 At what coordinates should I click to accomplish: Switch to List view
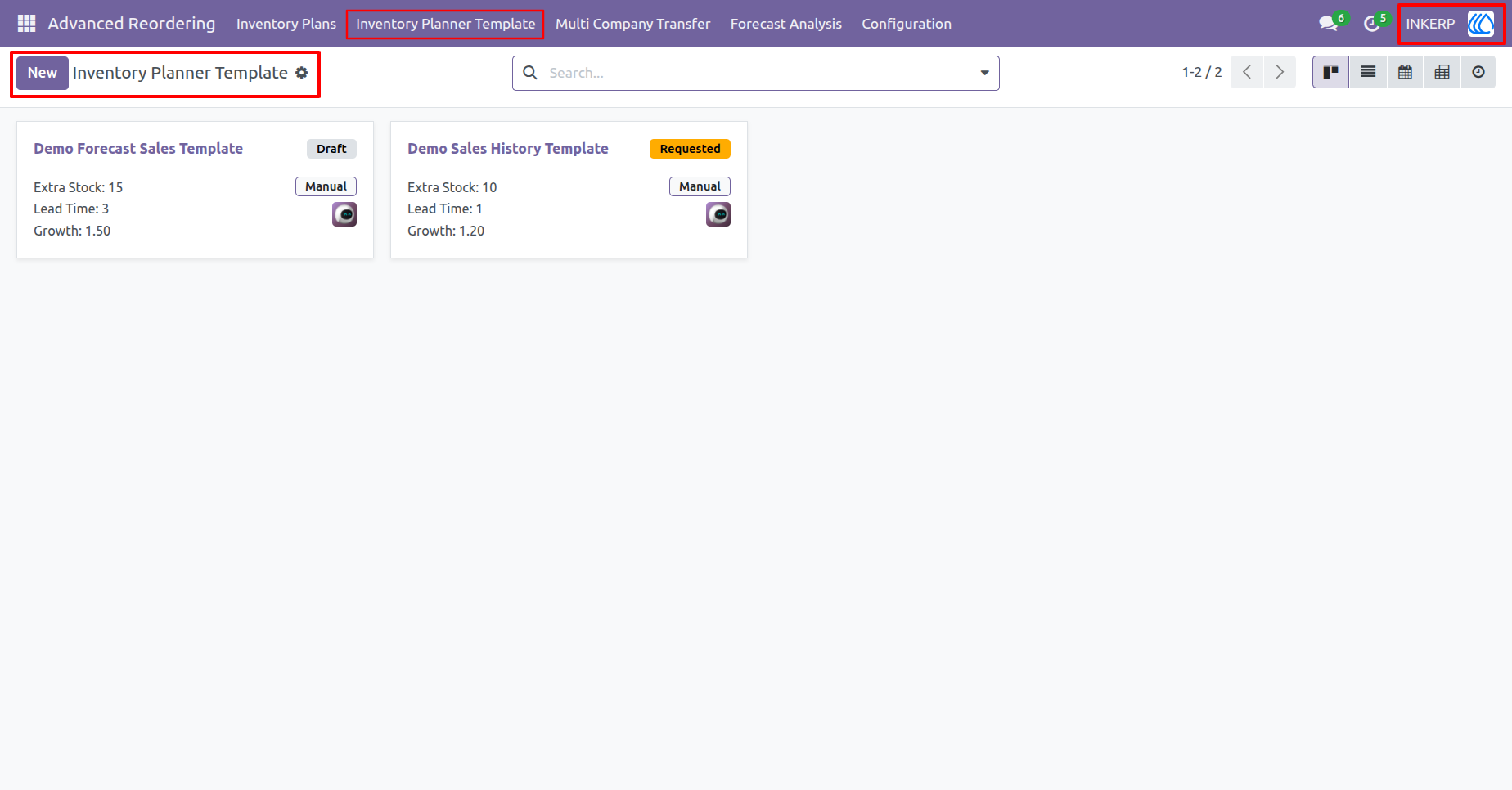[1368, 73]
